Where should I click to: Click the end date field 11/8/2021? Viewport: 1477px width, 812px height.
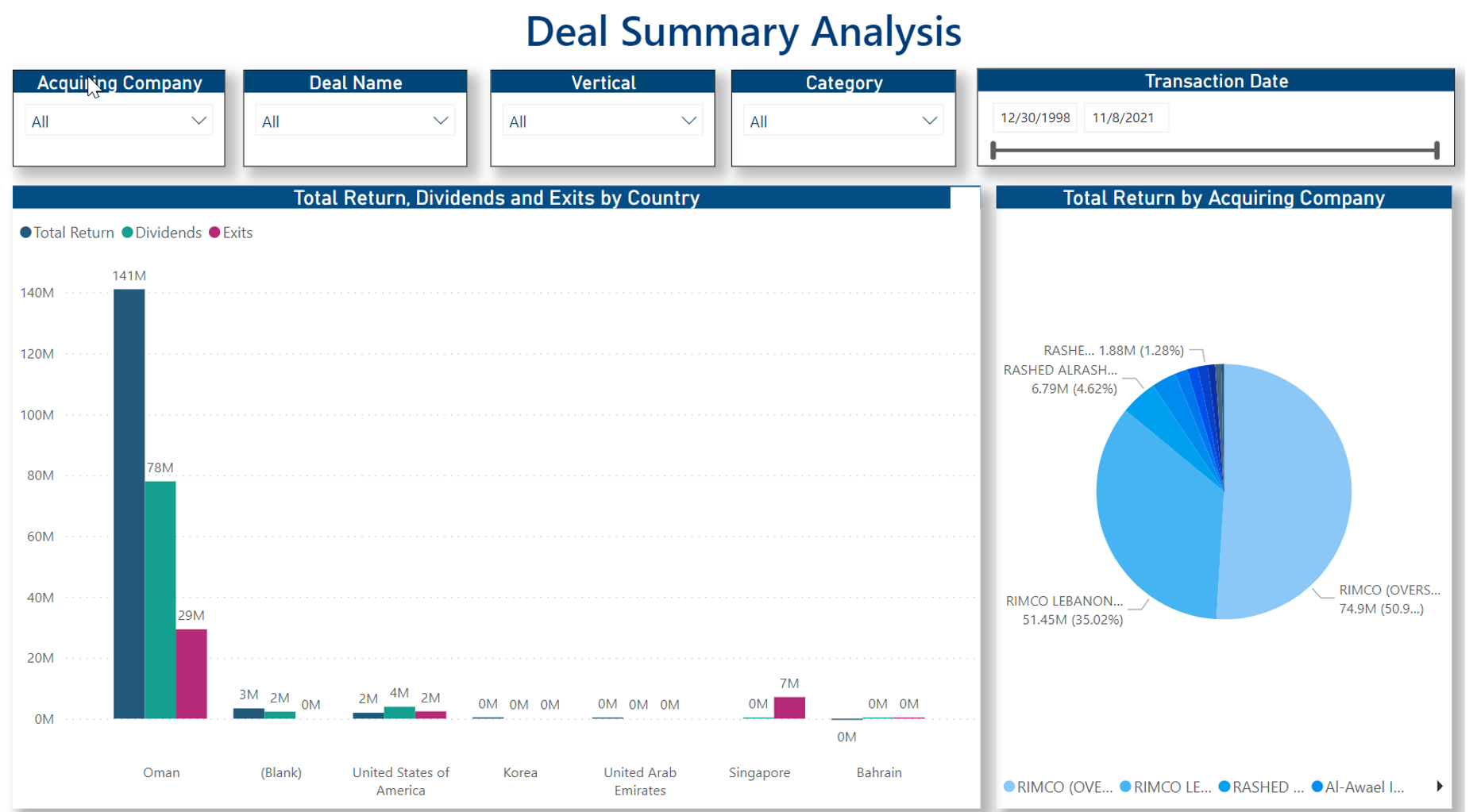pos(1123,118)
